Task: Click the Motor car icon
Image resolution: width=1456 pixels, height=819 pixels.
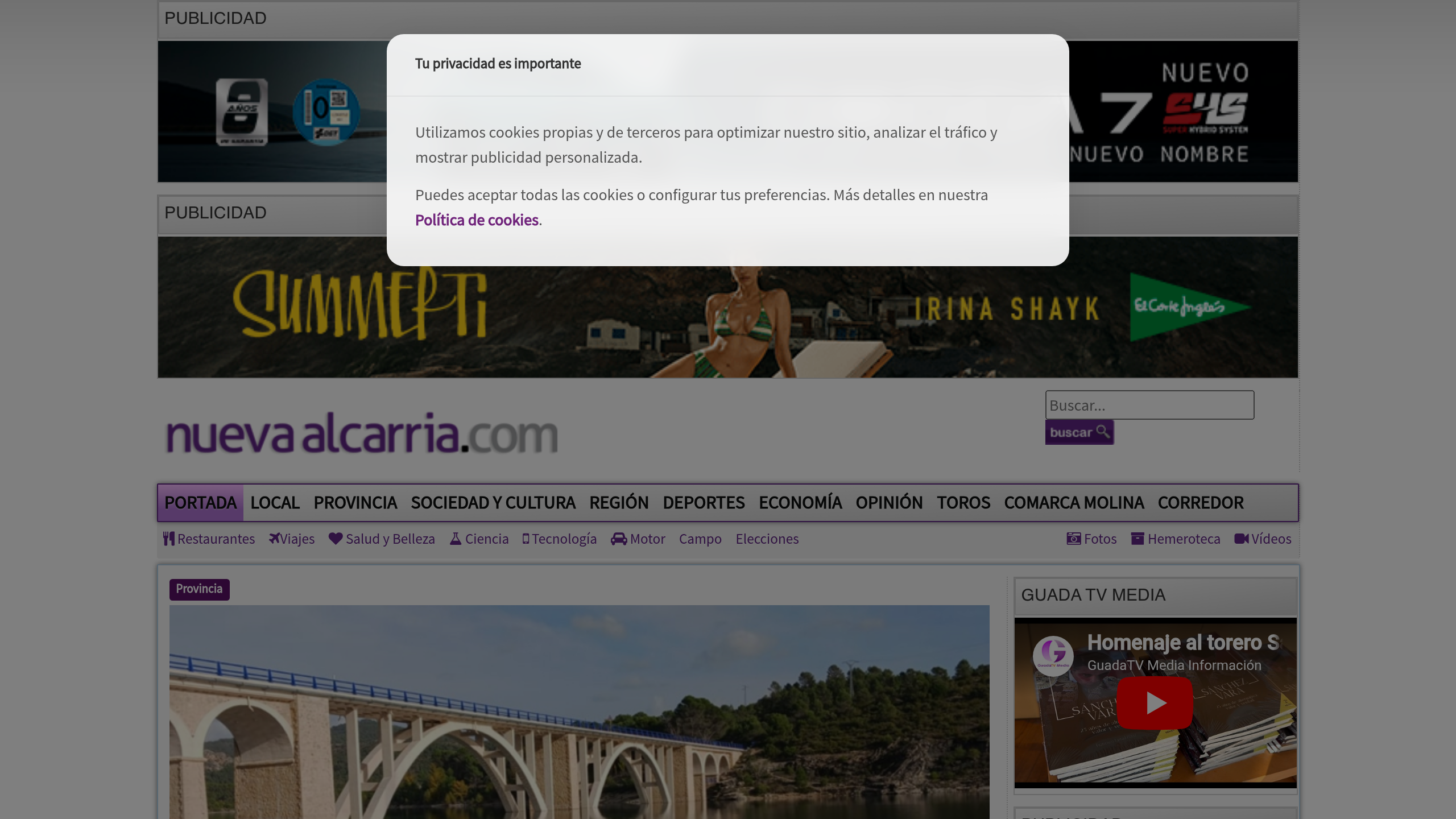Action: pos(619,539)
